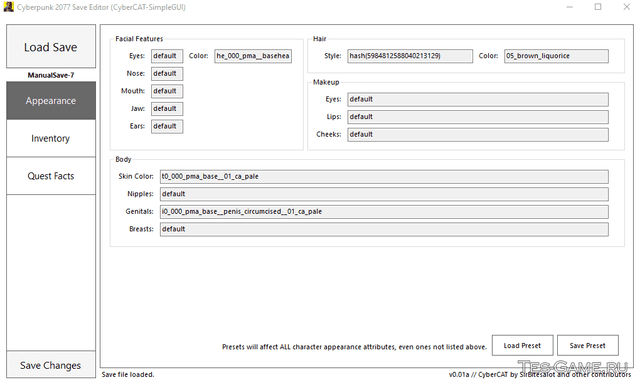Screen dimensions: 640x383
Task: Click the Makeup Cheeks field
Action: point(478,134)
